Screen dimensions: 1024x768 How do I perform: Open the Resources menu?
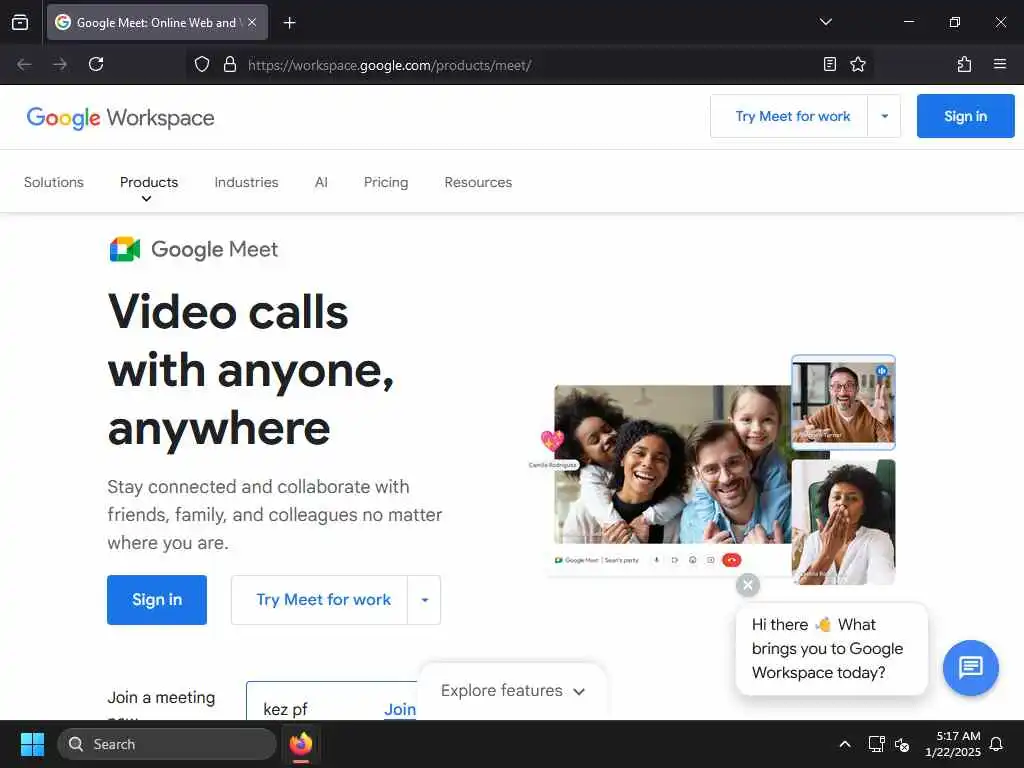point(478,182)
